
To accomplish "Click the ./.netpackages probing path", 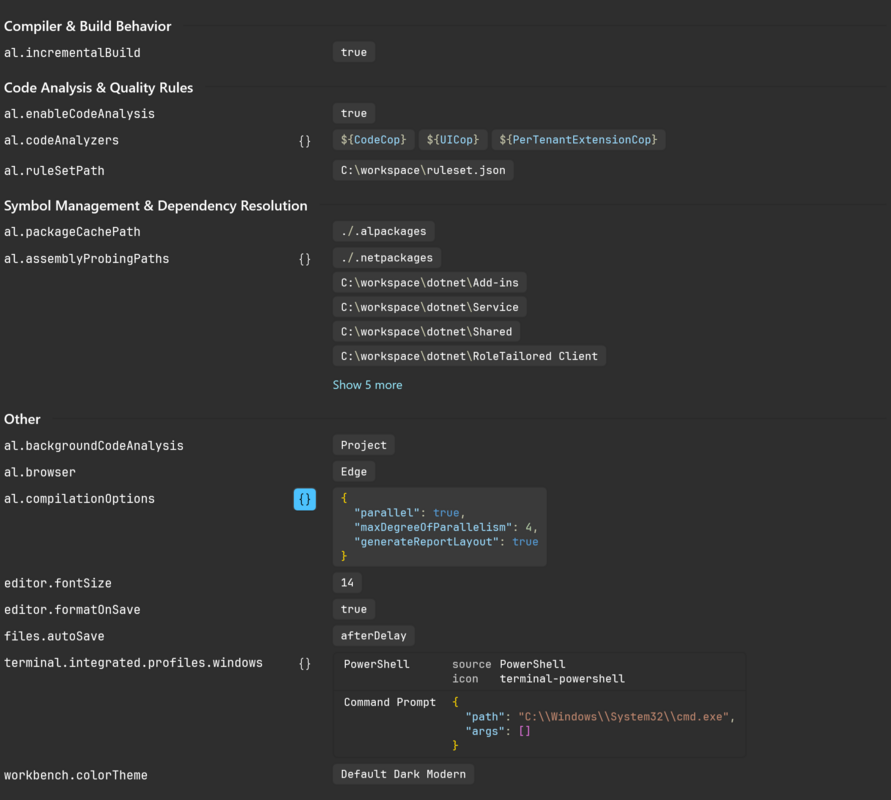I will (x=387, y=258).
